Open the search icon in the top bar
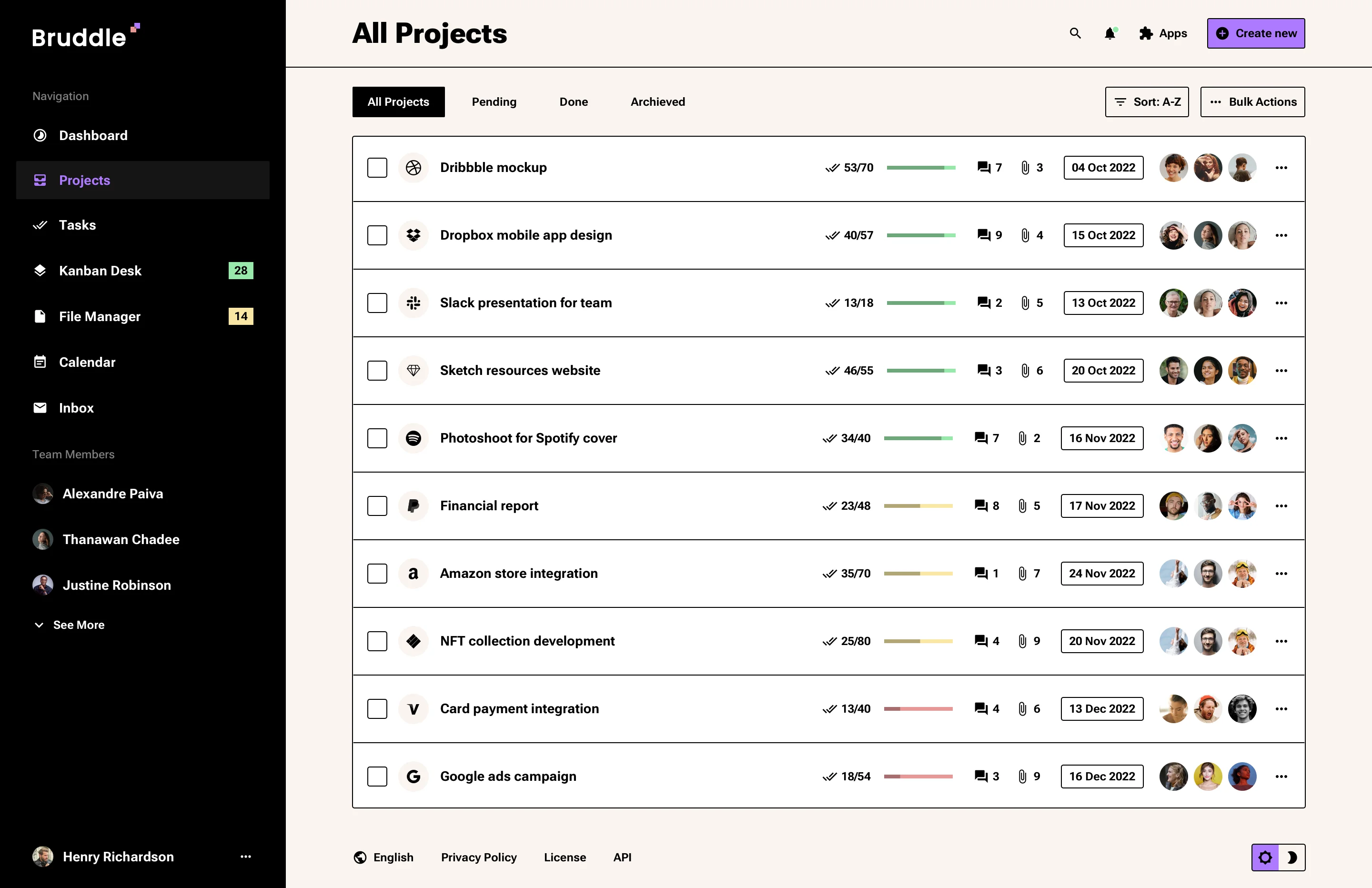Viewport: 1372px width, 888px height. pos(1075,33)
